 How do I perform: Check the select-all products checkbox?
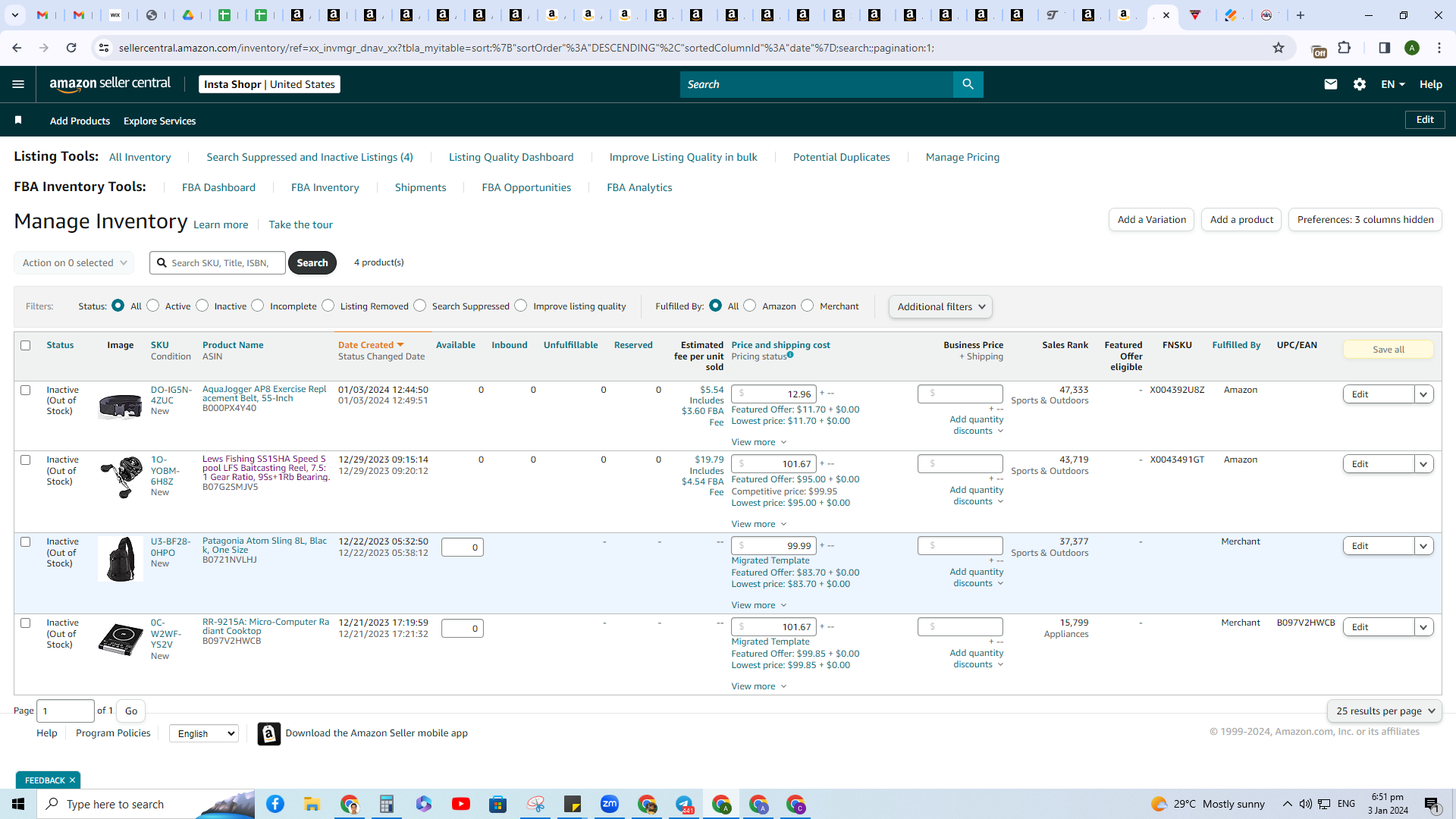coord(25,345)
